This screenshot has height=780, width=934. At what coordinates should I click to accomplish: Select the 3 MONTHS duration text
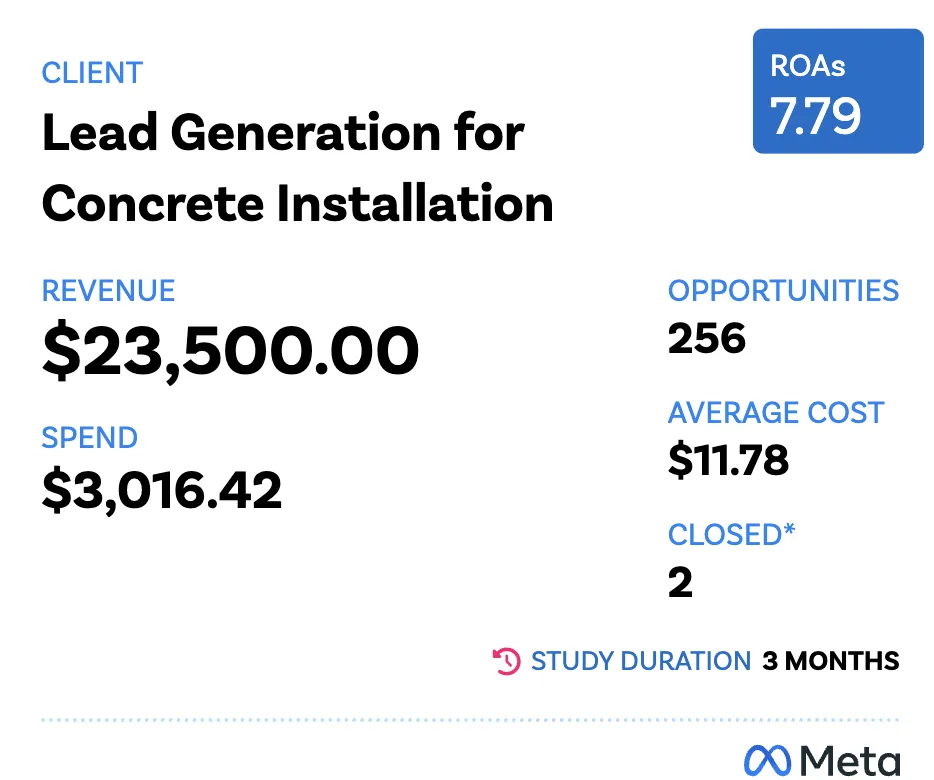(x=831, y=661)
